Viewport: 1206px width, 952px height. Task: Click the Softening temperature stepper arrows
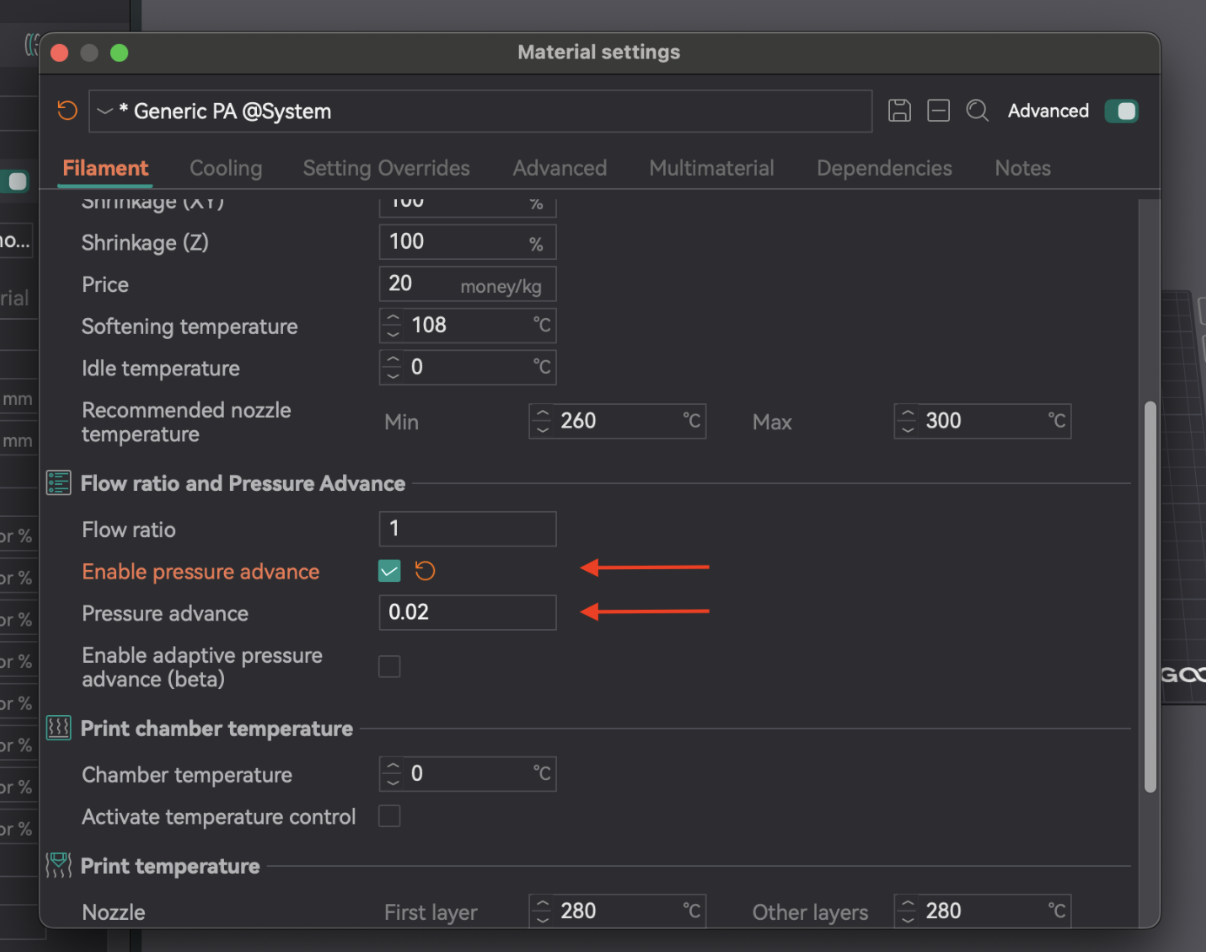(x=393, y=325)
